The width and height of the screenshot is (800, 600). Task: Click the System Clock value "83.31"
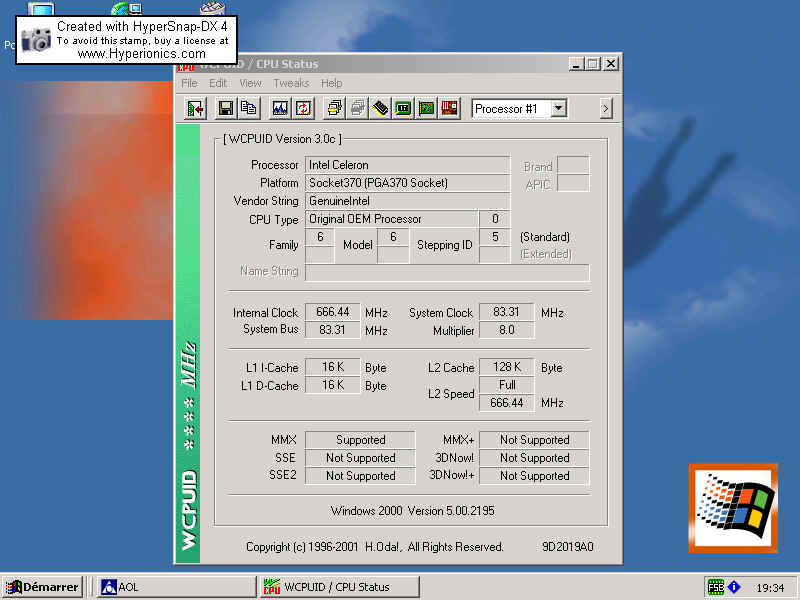tap(507, 312)
